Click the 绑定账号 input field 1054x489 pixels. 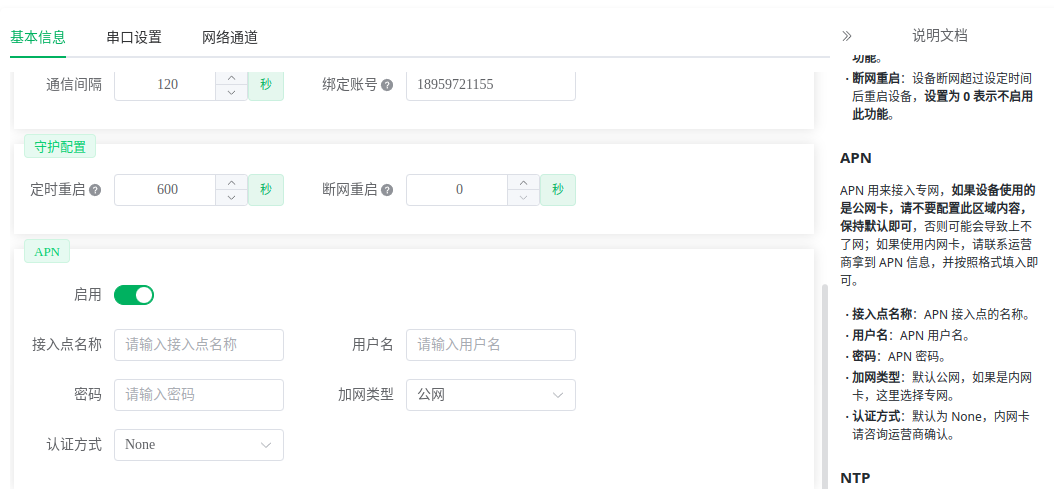pyautogui.click(x=490, y=85)
